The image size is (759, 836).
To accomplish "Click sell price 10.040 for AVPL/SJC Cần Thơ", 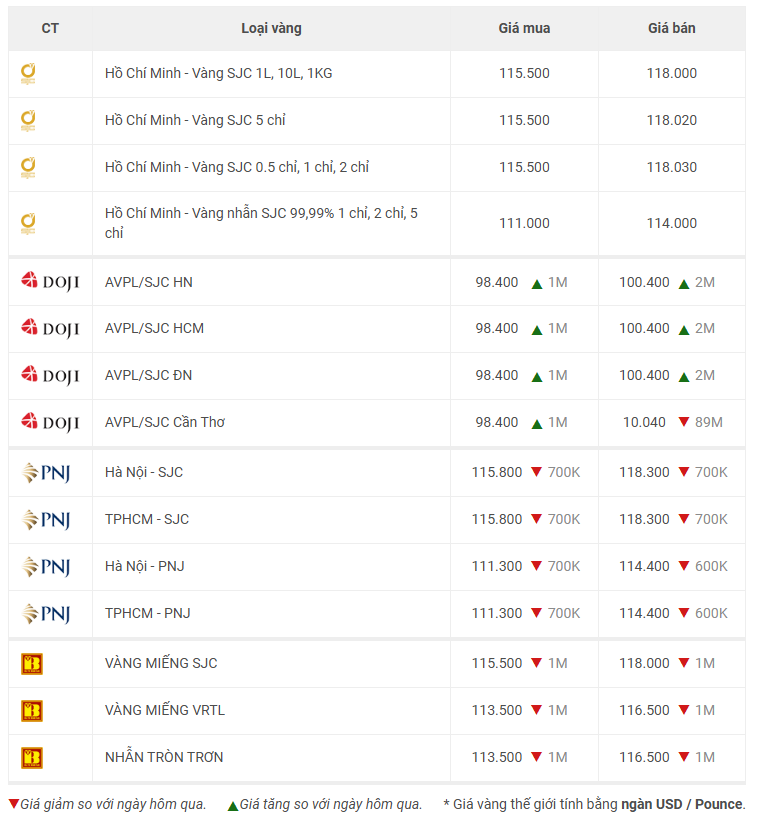I will pos(644,422).
